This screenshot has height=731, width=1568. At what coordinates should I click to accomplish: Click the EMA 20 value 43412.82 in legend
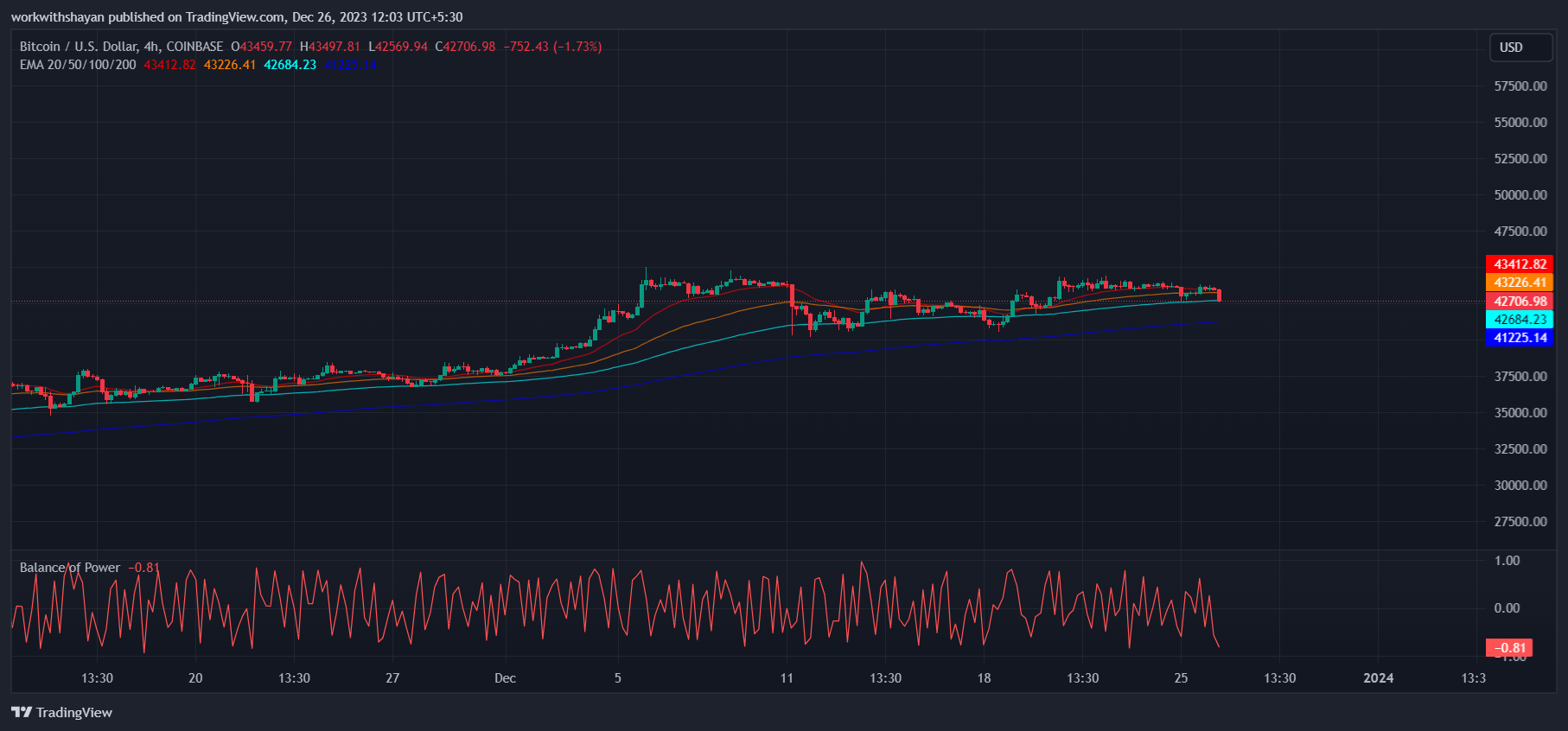point(169,65)
